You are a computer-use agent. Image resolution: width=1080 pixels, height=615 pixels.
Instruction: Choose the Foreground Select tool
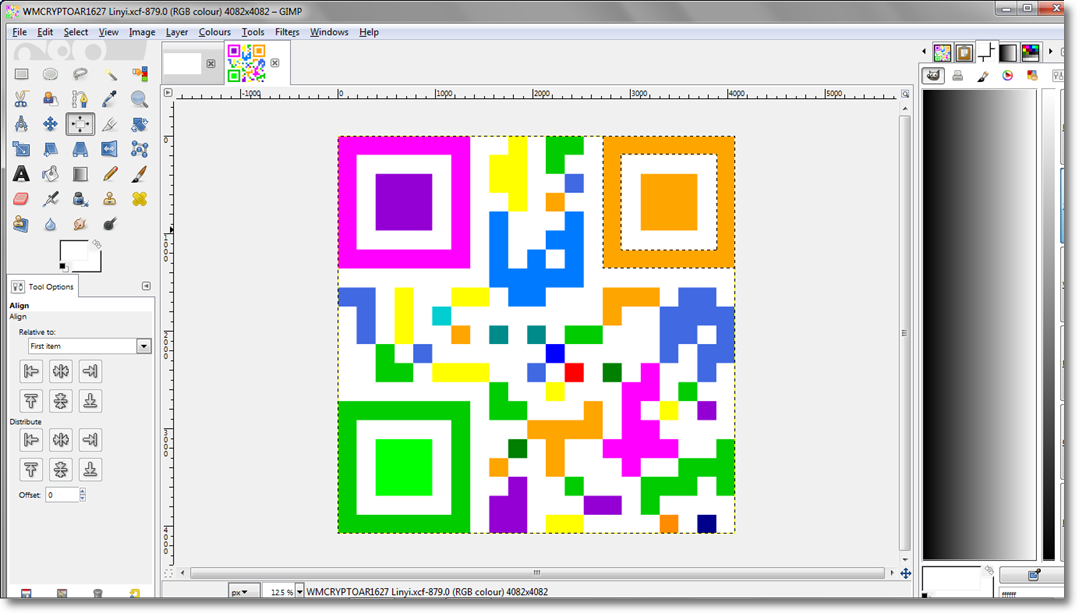pos(50,99)
